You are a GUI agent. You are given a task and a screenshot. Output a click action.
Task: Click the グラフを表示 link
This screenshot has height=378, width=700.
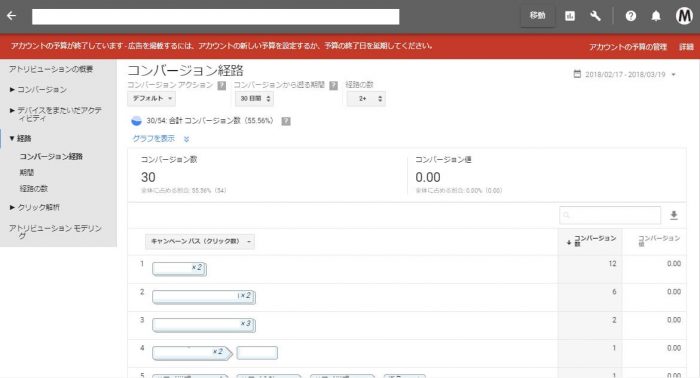coord(154,139)
